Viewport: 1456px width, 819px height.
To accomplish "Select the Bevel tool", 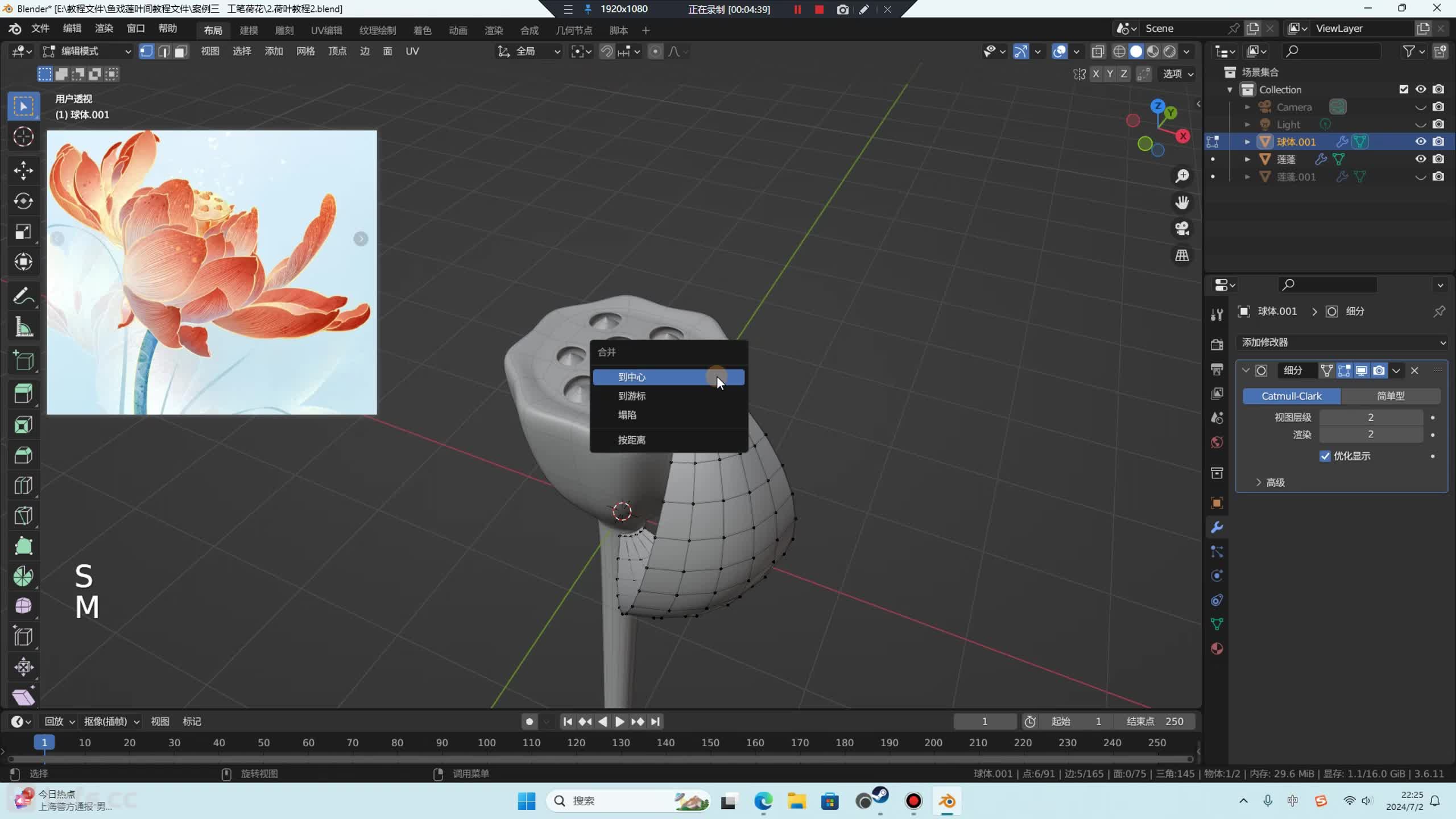I will coord(23,455).
